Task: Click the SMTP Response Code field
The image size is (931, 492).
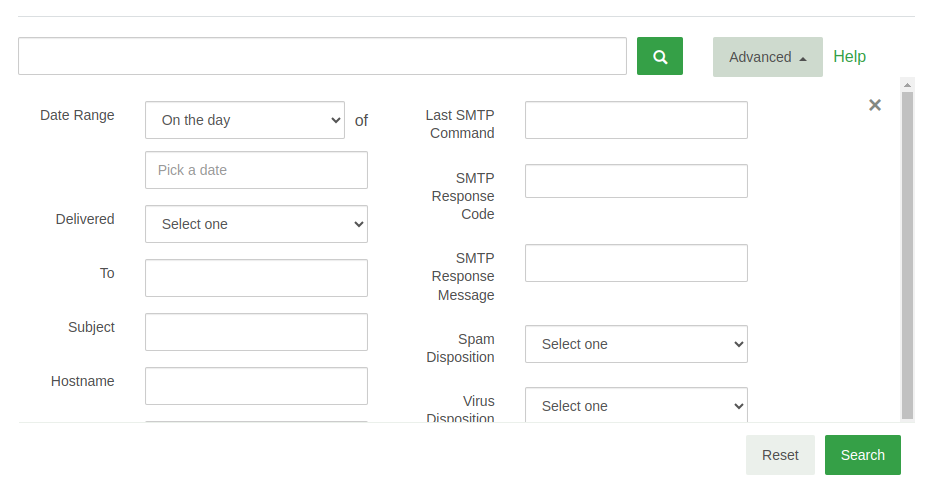Action: pyautogui.click(x=636, y=181)
